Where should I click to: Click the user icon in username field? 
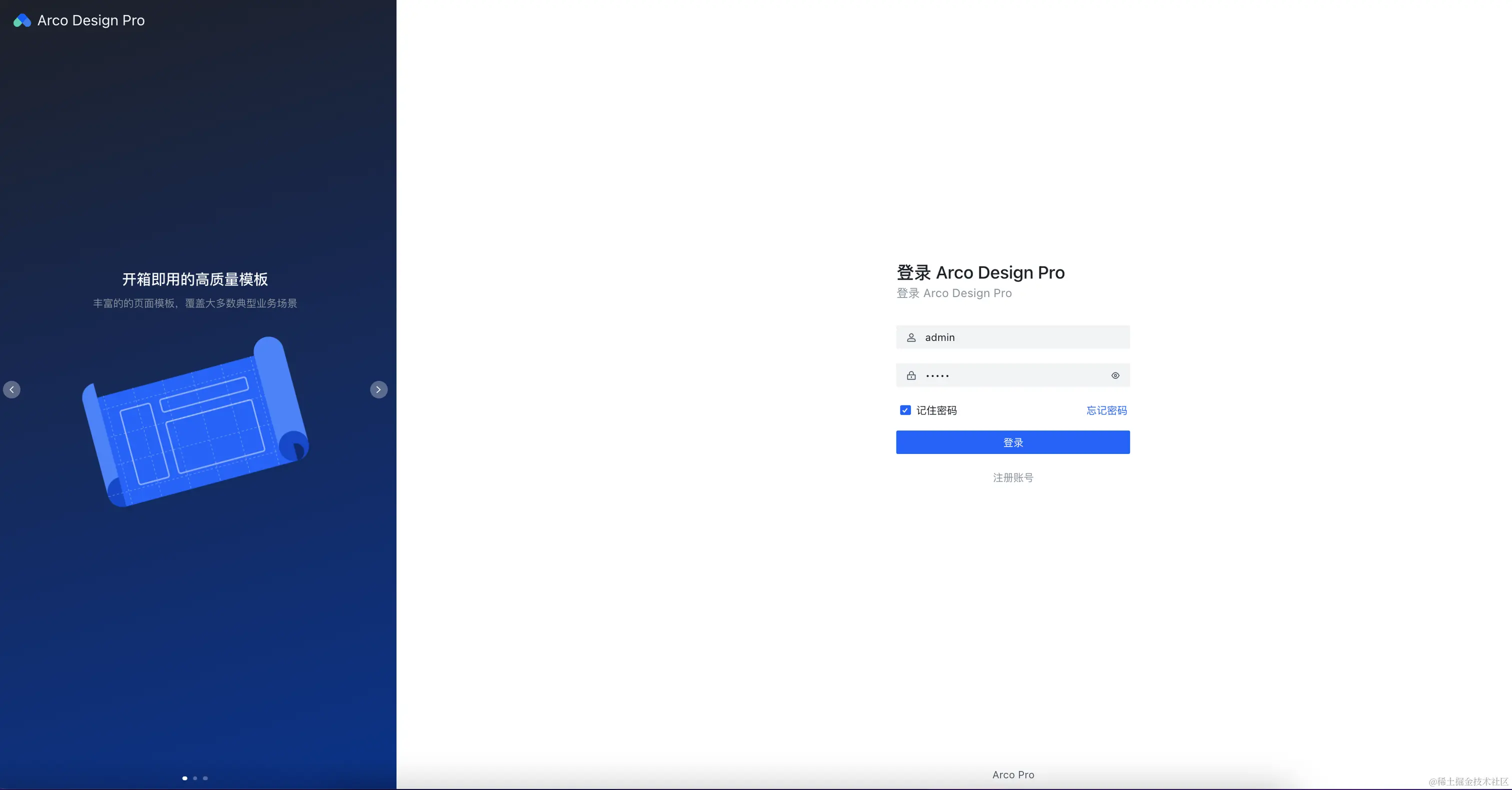(x=911, y=337)
